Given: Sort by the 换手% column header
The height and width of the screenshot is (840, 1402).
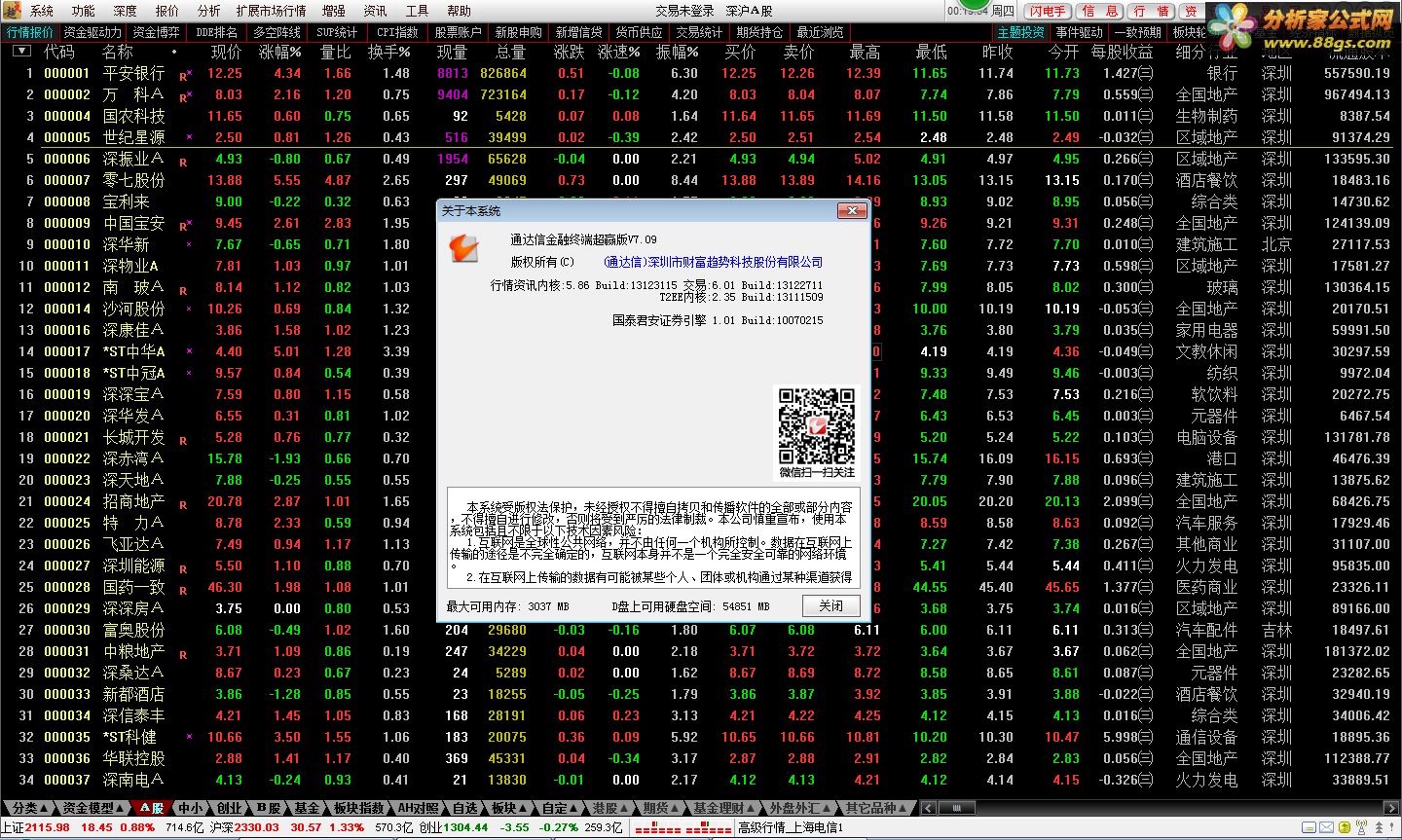Looking at the screenshot, I should pos(388,52).
